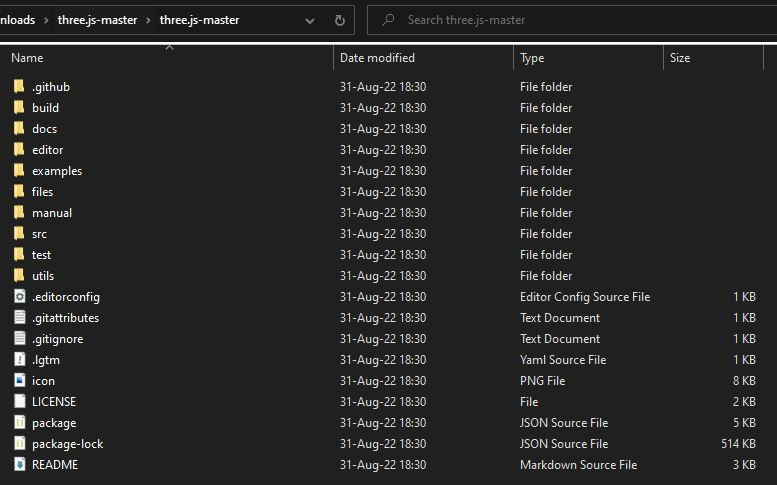Expand the chevron between the three.js-master breadcrumbs

point(148,20)
